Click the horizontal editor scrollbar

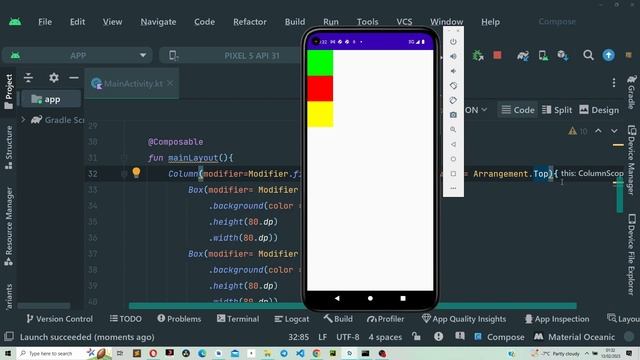352,306
